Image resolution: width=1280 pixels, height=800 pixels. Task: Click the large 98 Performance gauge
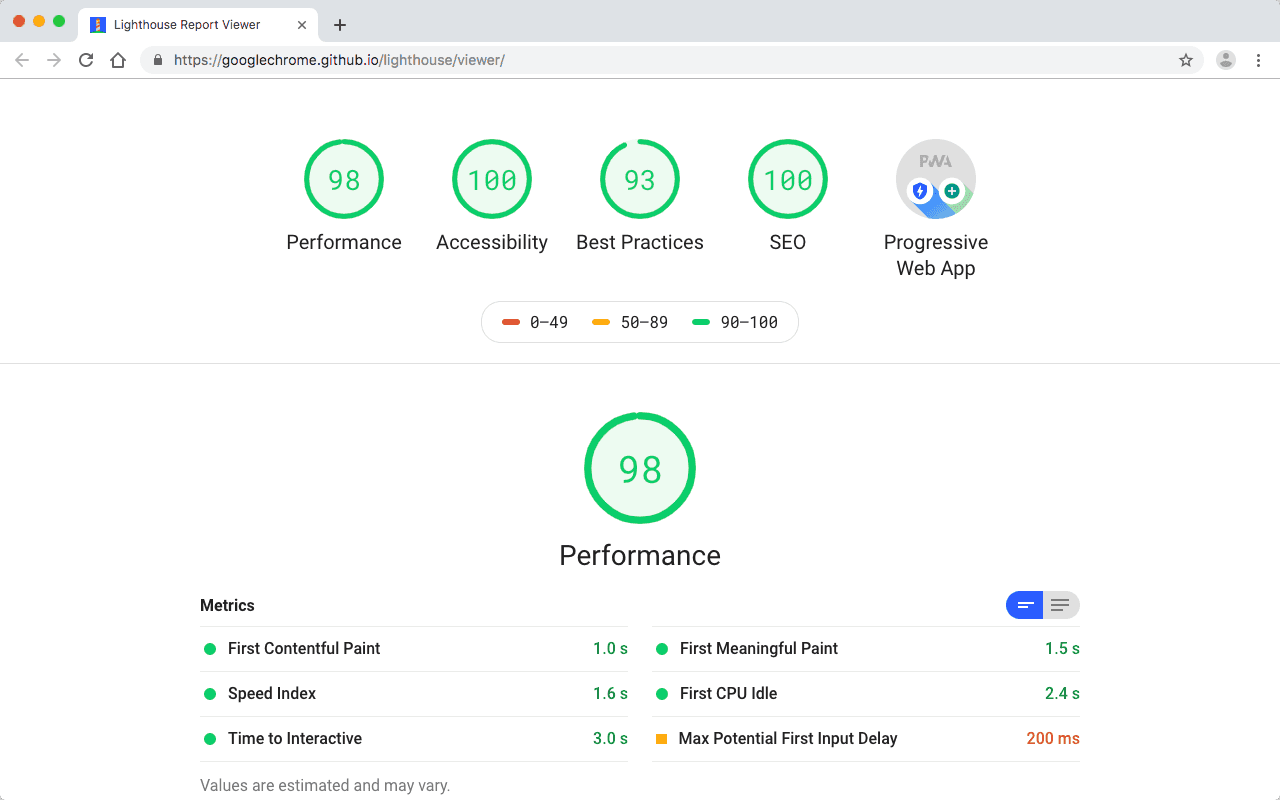coord(640,468)
